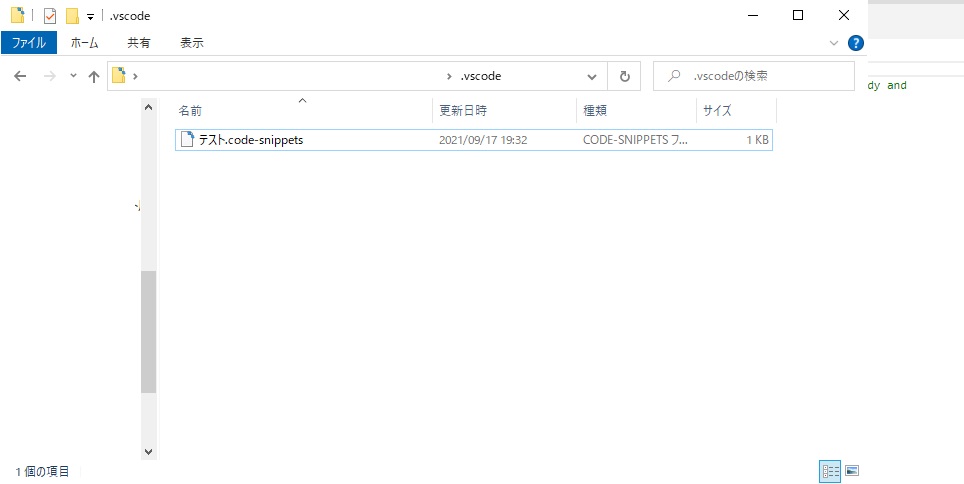
Task: Minimize the .vscode Explorer window
Action: [752, 15]
